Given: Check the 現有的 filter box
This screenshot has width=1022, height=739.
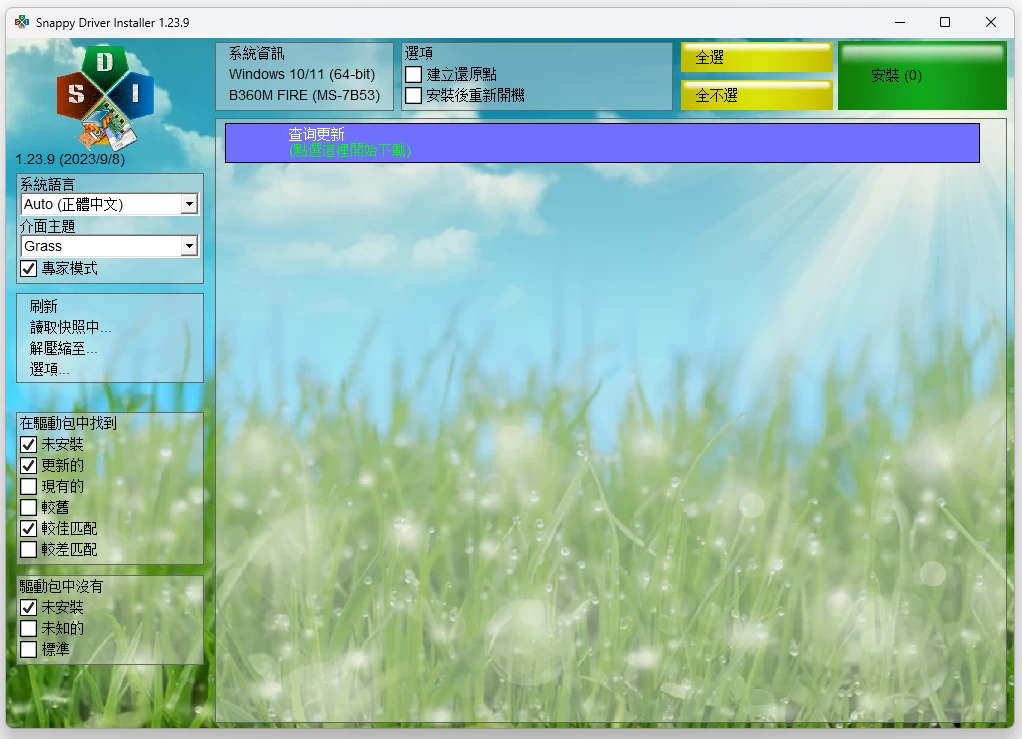Looking at the screenshot, I should pyautogui.click(x=29, y=487).
